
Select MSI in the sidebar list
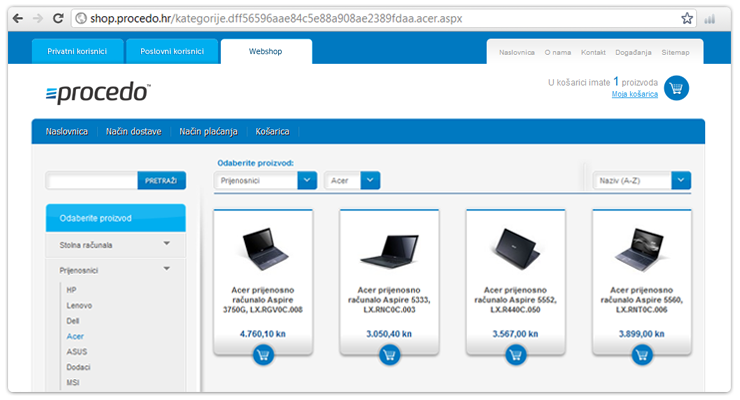tap(73, 383)
